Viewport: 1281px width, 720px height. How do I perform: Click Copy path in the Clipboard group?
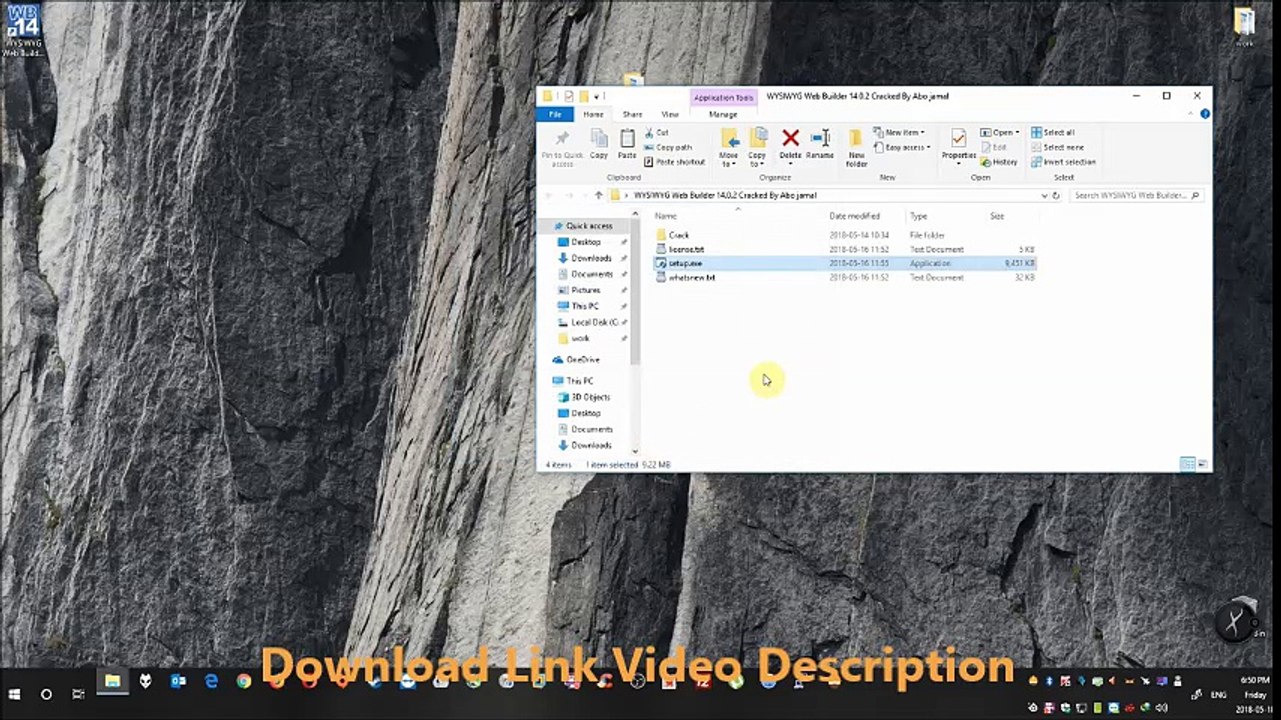click(x=668, y=147)
